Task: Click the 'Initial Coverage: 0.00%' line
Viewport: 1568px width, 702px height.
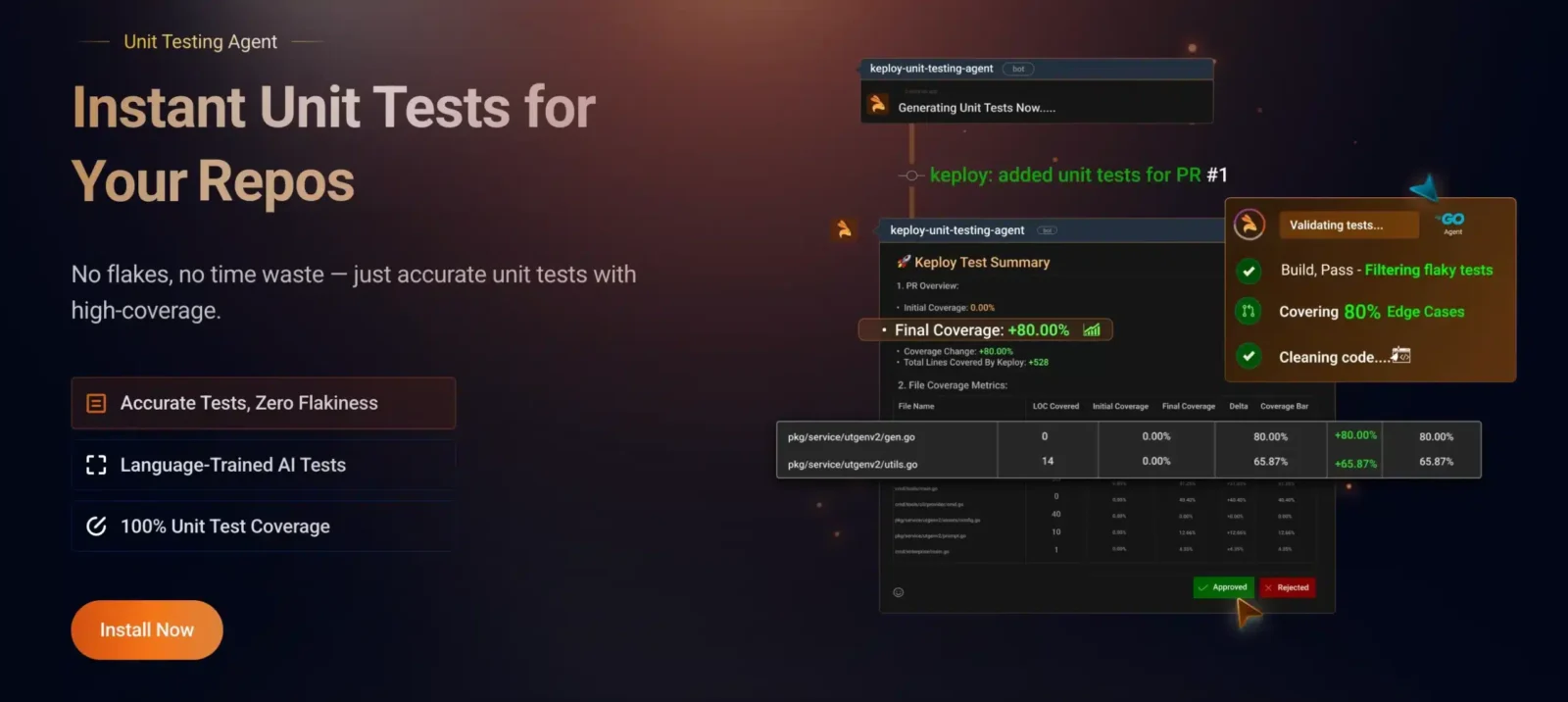Action: [x=949, y=308]
